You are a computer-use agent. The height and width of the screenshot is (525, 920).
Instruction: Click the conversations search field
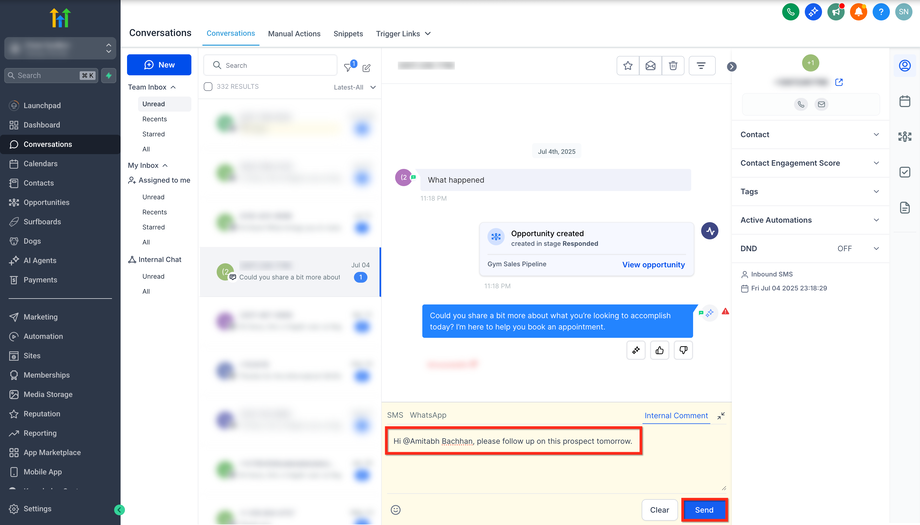click(x=270, y=65)
